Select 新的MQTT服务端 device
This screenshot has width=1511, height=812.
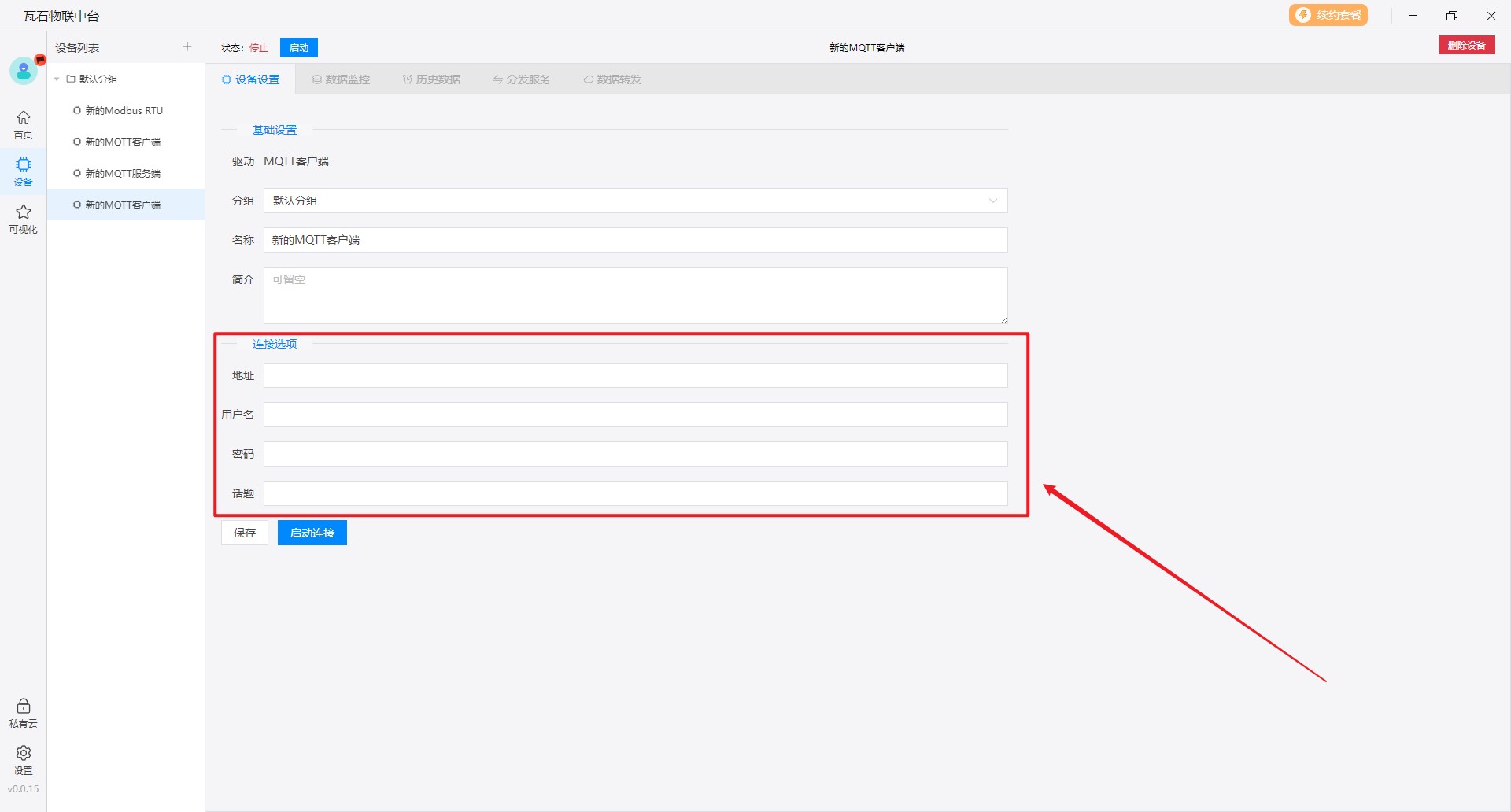point(123,174)
